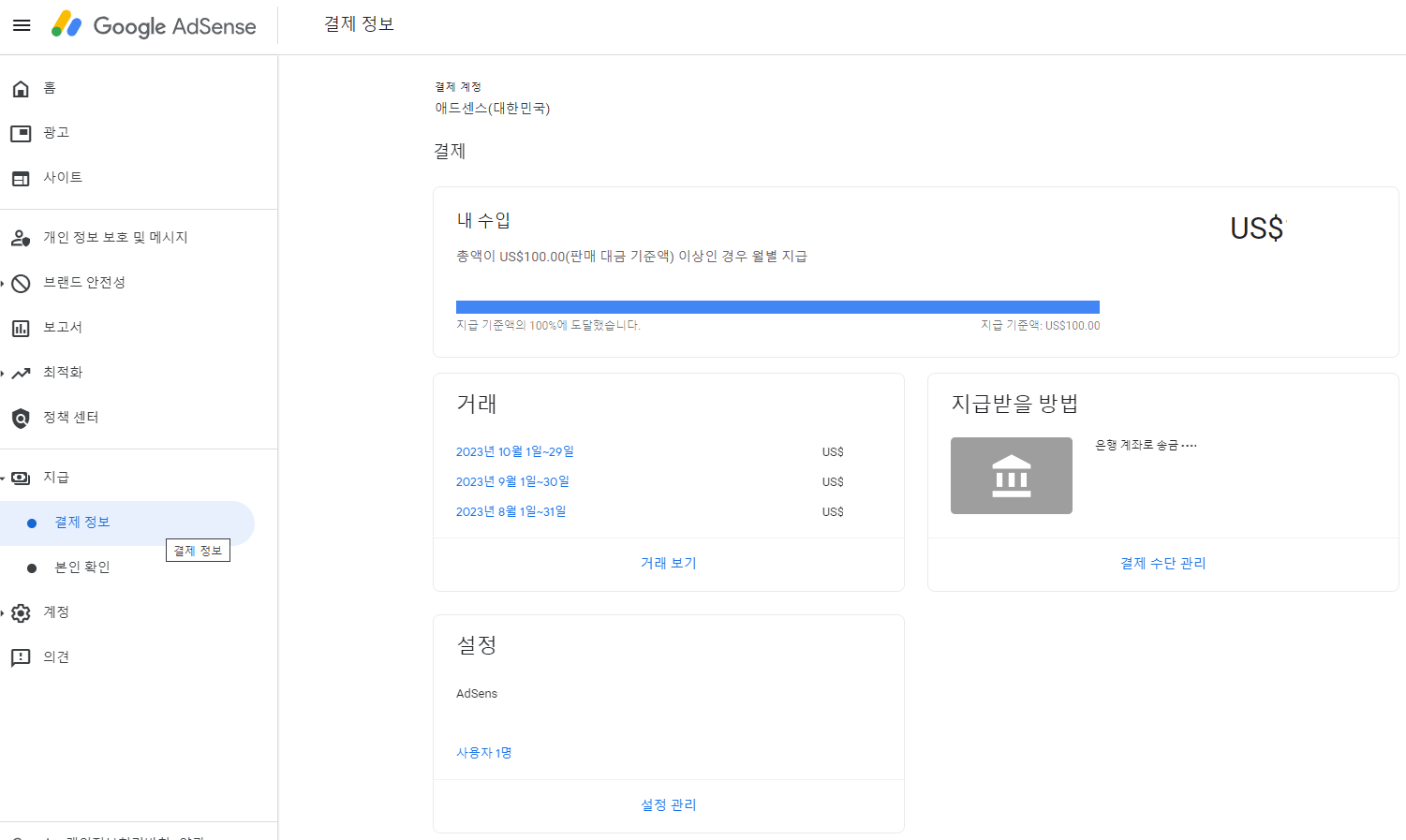This screenshot has height=840, width=1406.
Task: Click the 계정 gear icon
Action: tap(21, 613)
